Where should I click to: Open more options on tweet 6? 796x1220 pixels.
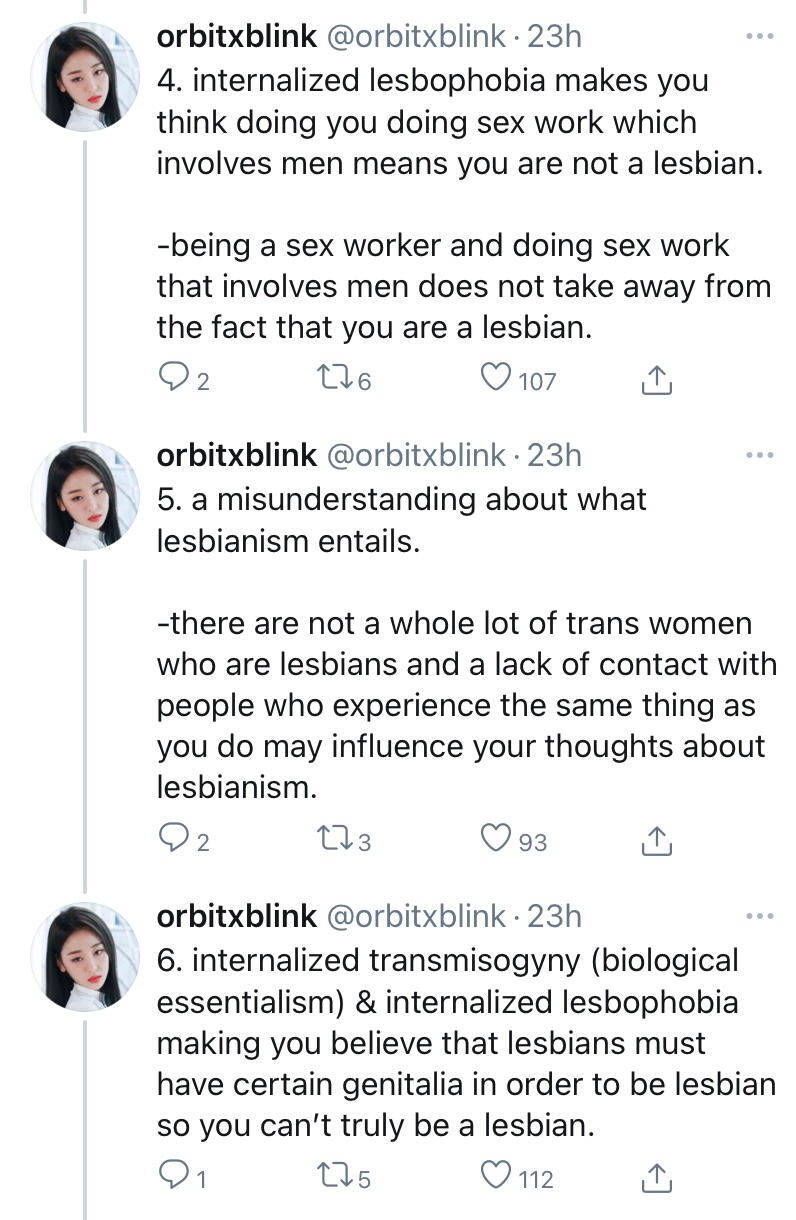point(760,916)
